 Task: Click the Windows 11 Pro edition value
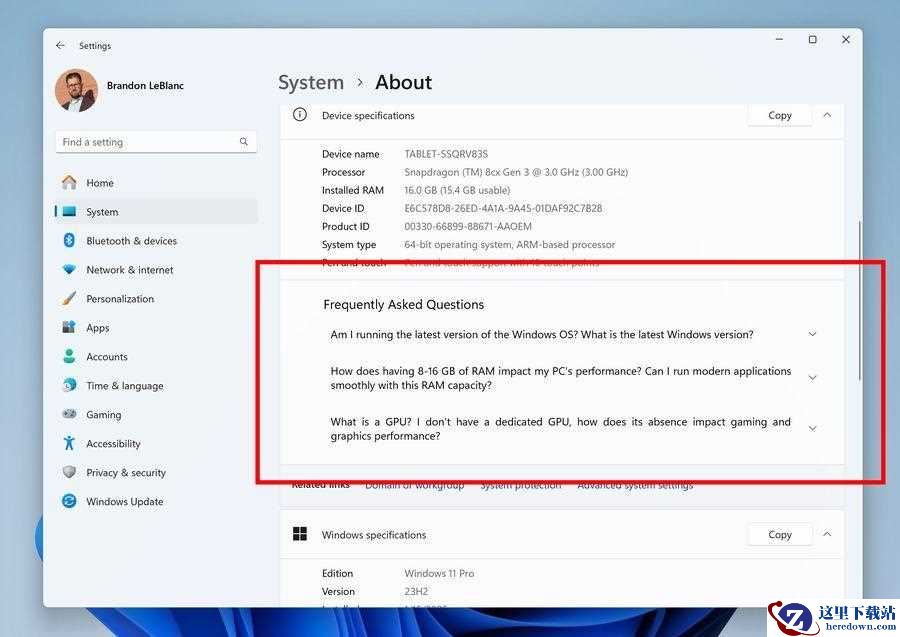(x=439, y=573)
